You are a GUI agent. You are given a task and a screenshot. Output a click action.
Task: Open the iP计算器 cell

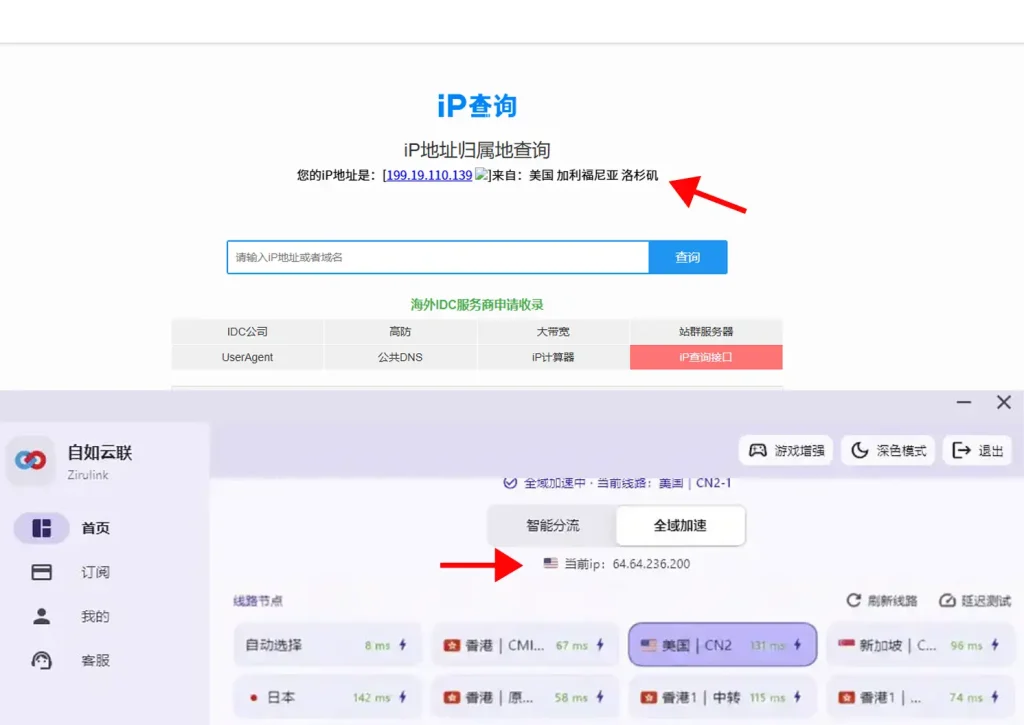tap(553, 357)
